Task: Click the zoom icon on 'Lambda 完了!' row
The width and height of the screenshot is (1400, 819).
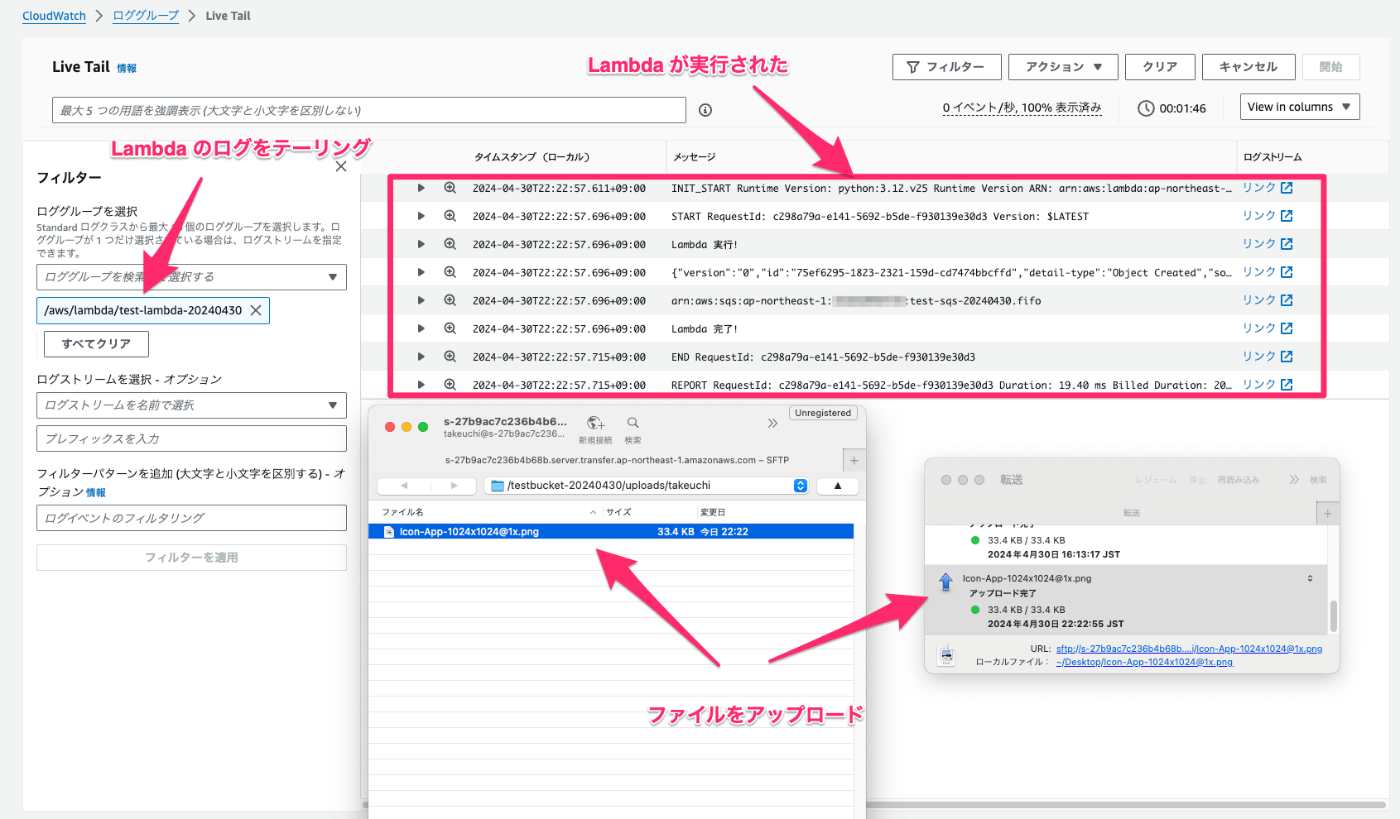Action: tap(450, 328)
